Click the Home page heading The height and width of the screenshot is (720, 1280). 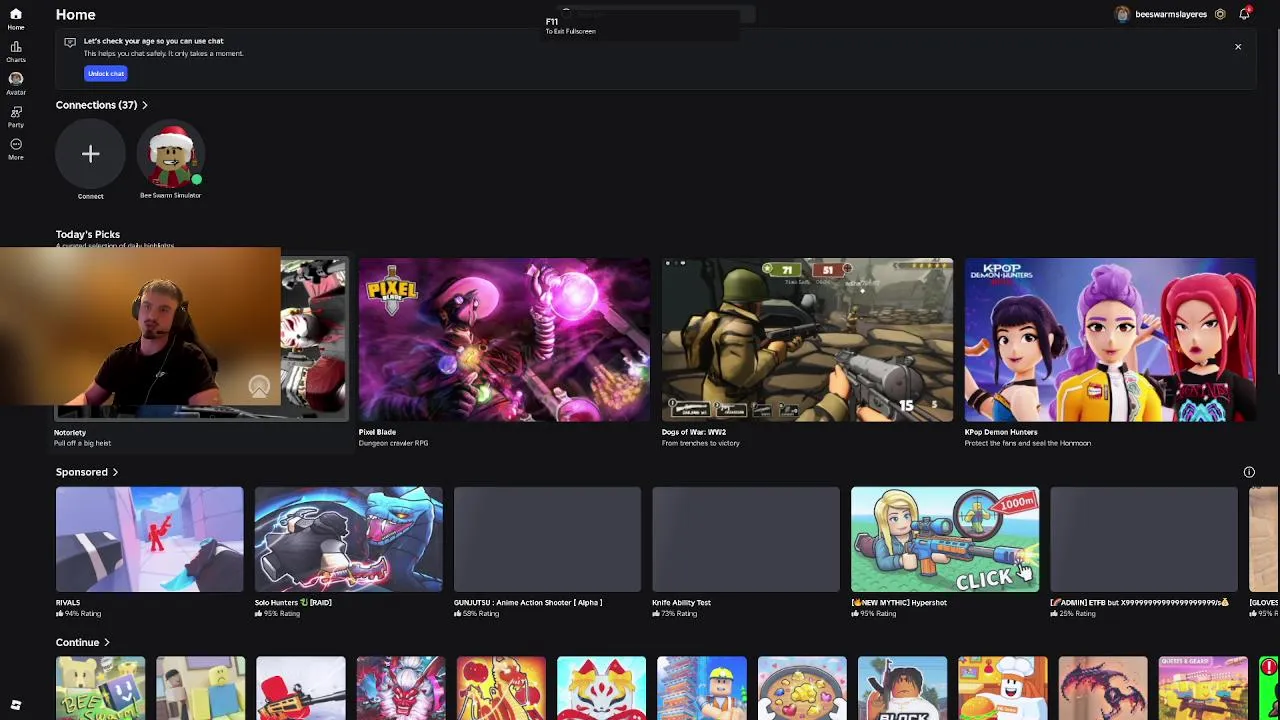76,15
